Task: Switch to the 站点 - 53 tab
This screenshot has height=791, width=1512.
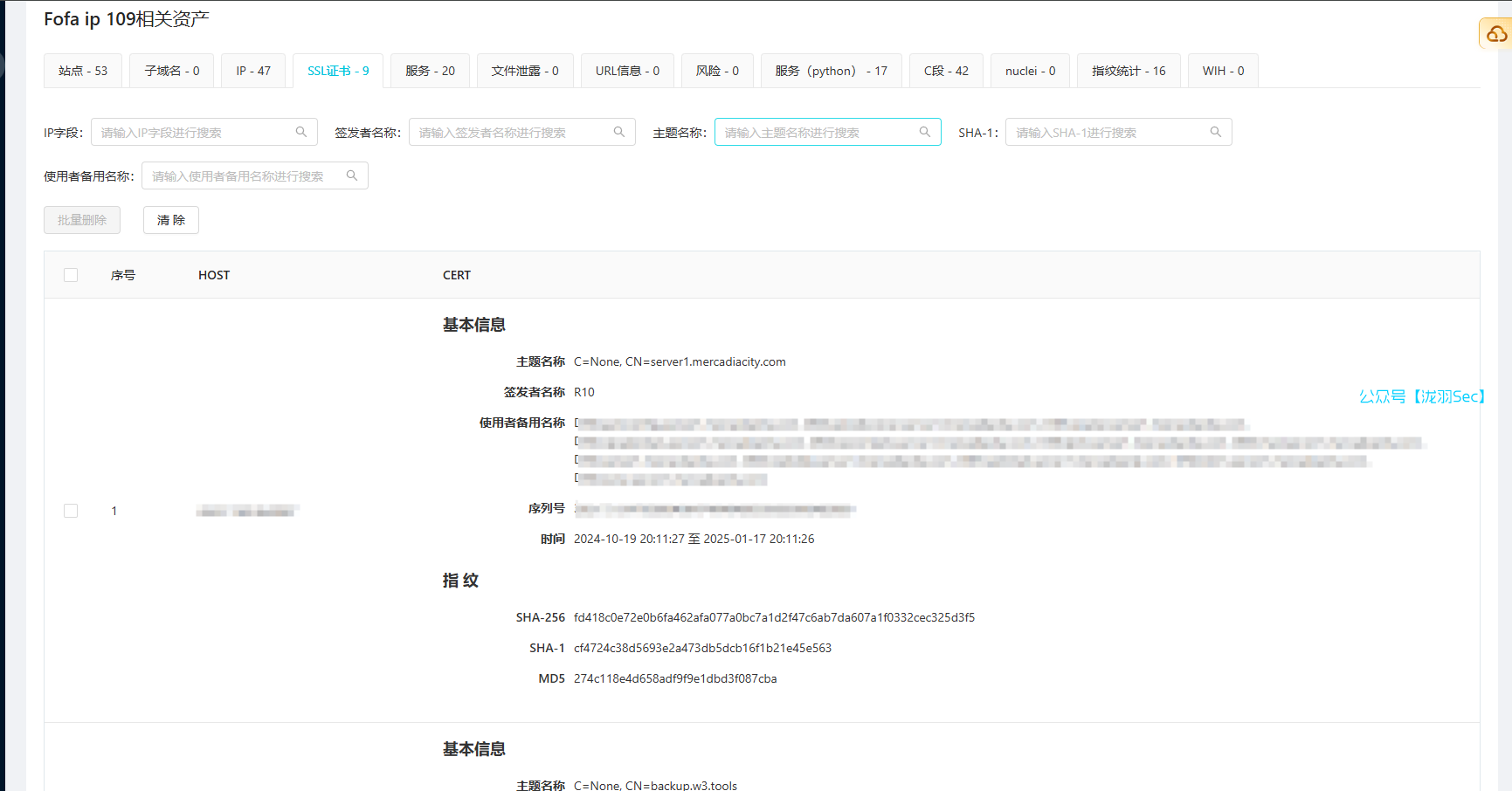Action: click(83, 71)
